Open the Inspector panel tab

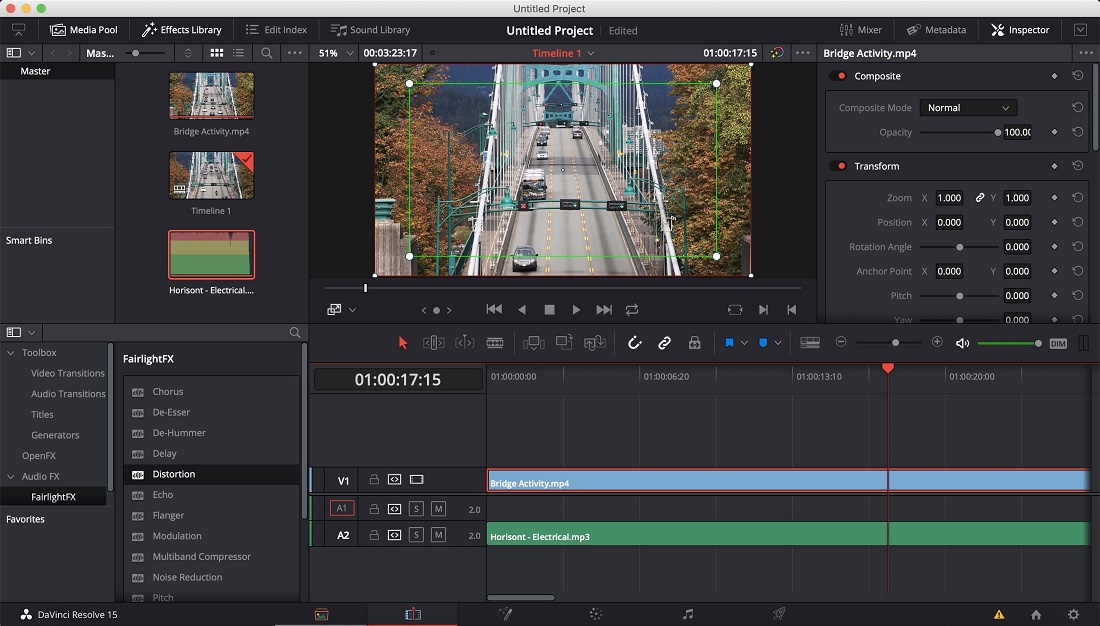[x=1020, y=29]
